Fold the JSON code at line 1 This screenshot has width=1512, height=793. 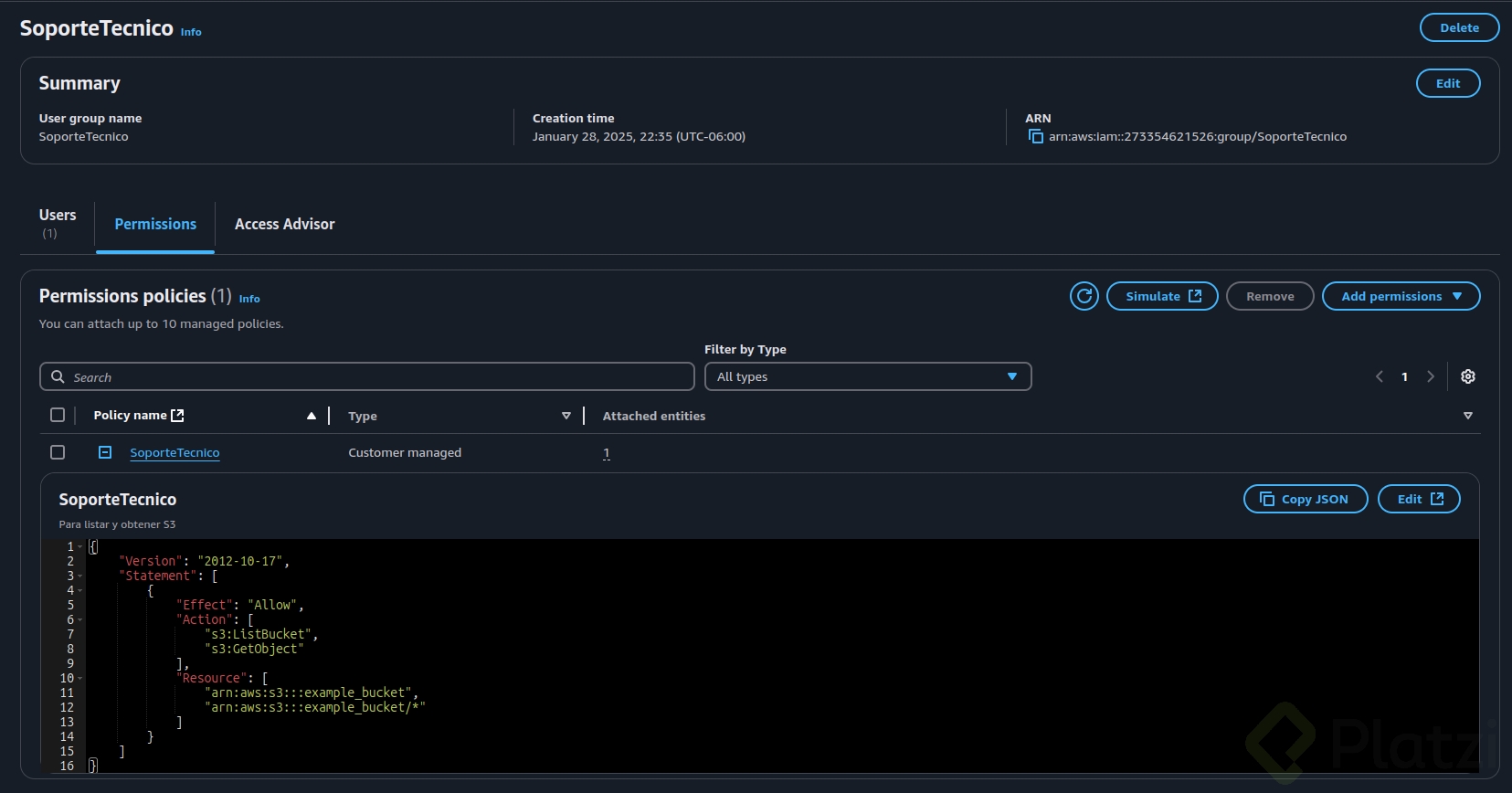point(80,546)
